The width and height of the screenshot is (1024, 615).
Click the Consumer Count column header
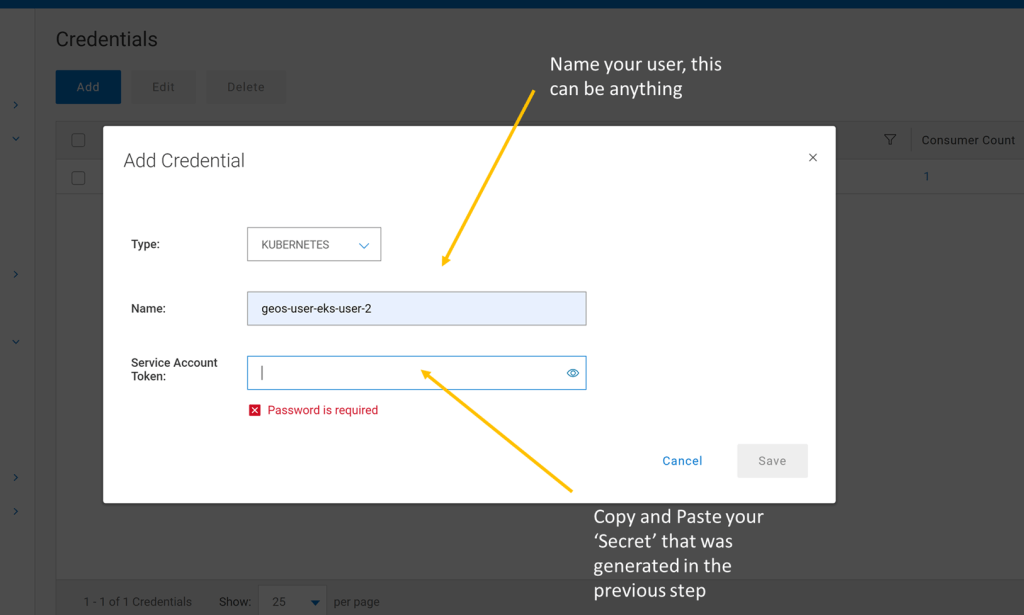(967, 140)
